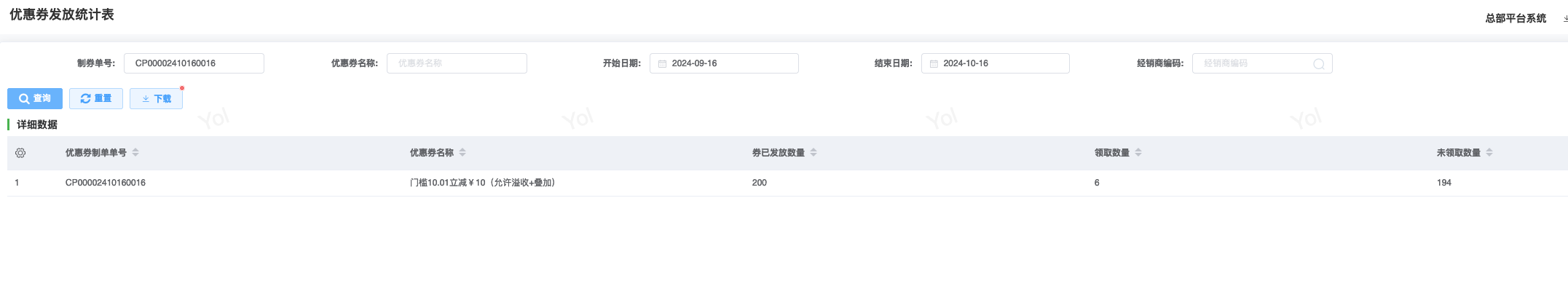The height and width of the screenshot is (297, 1568).
Task: Focus the 经销商编码 input field
Action: (1253, 64)
